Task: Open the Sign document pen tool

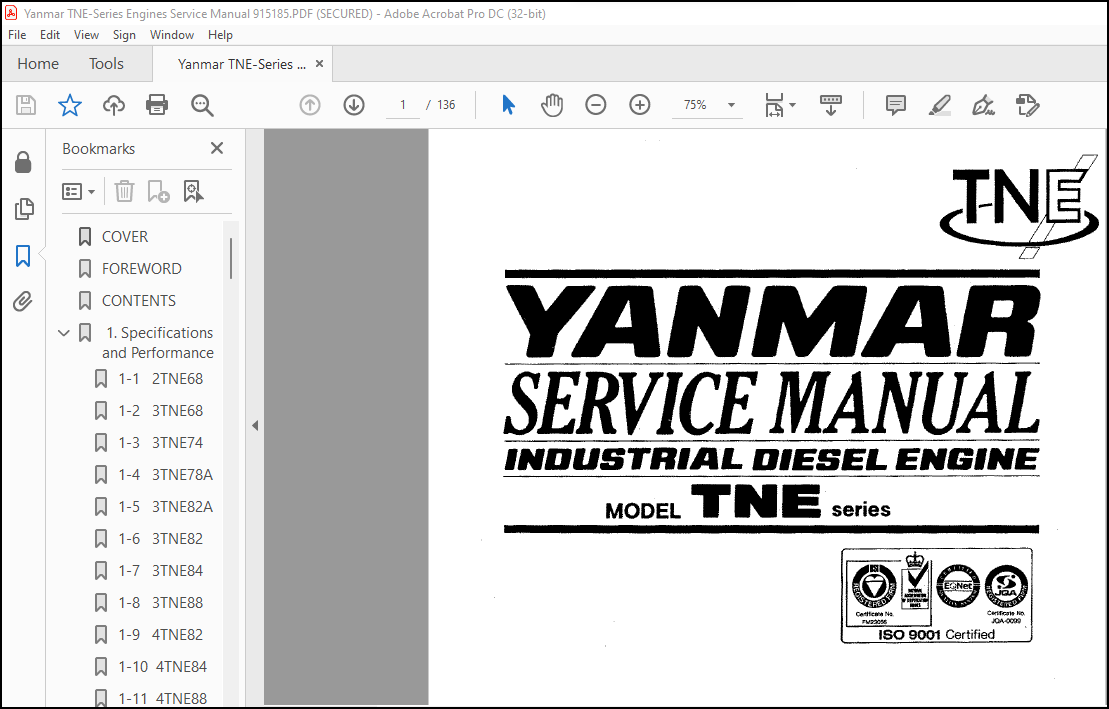Action: pos(983,105)
